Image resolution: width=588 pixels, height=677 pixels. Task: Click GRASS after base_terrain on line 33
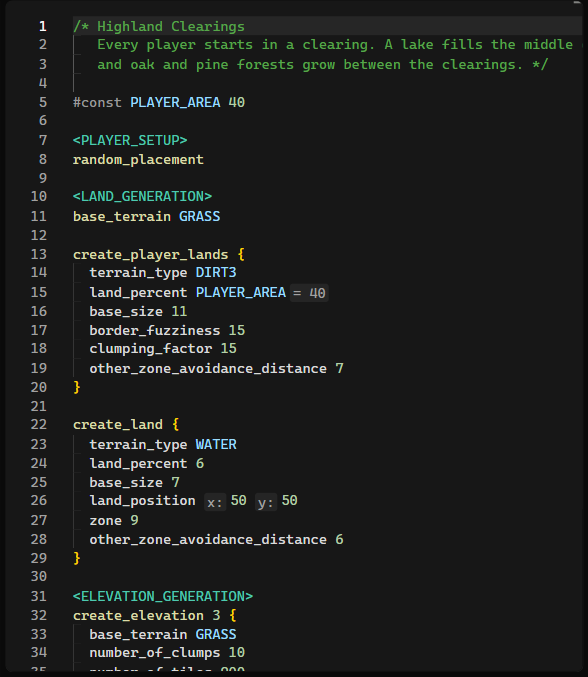click(x=216, y=634)
